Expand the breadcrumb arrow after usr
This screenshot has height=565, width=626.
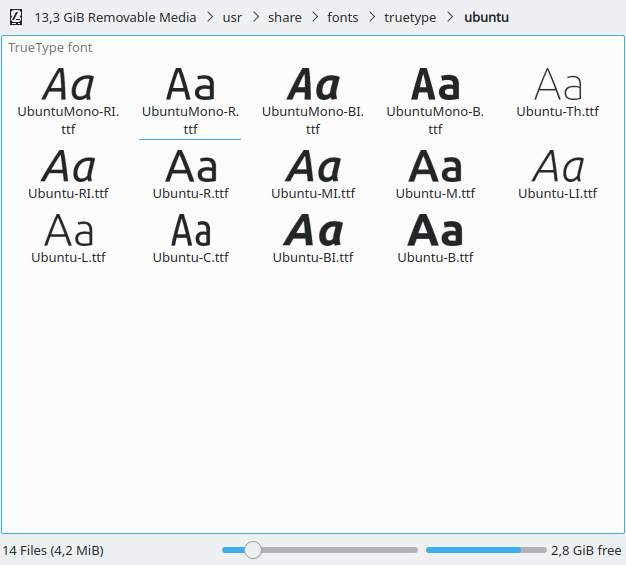point(256,17)
